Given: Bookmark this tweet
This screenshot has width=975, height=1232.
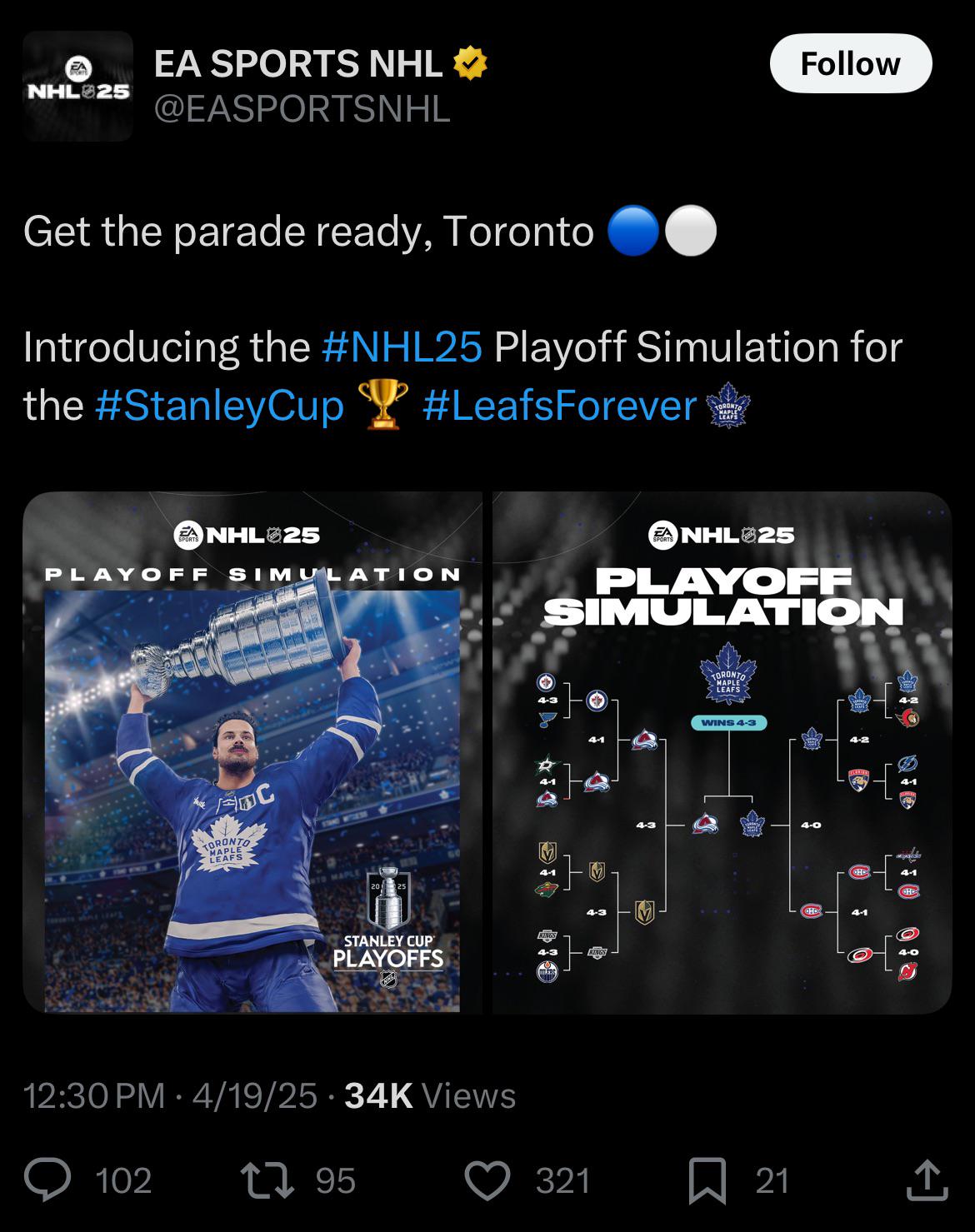Looking at the screenshot, I should tap(707, 1181).
